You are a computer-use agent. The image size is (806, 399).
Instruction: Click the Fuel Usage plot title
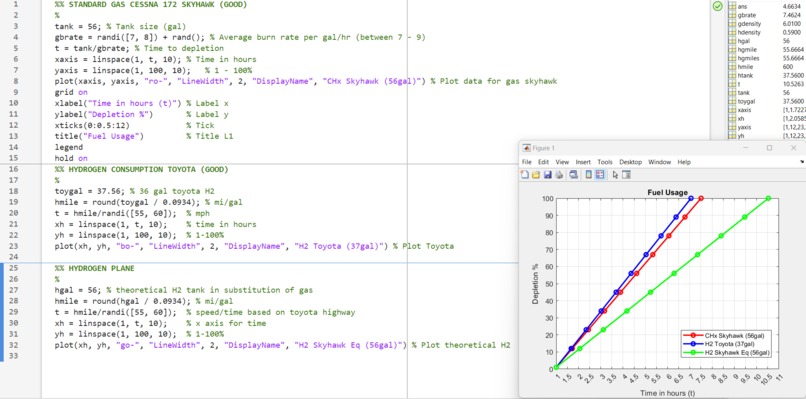[x=667, y=192]
